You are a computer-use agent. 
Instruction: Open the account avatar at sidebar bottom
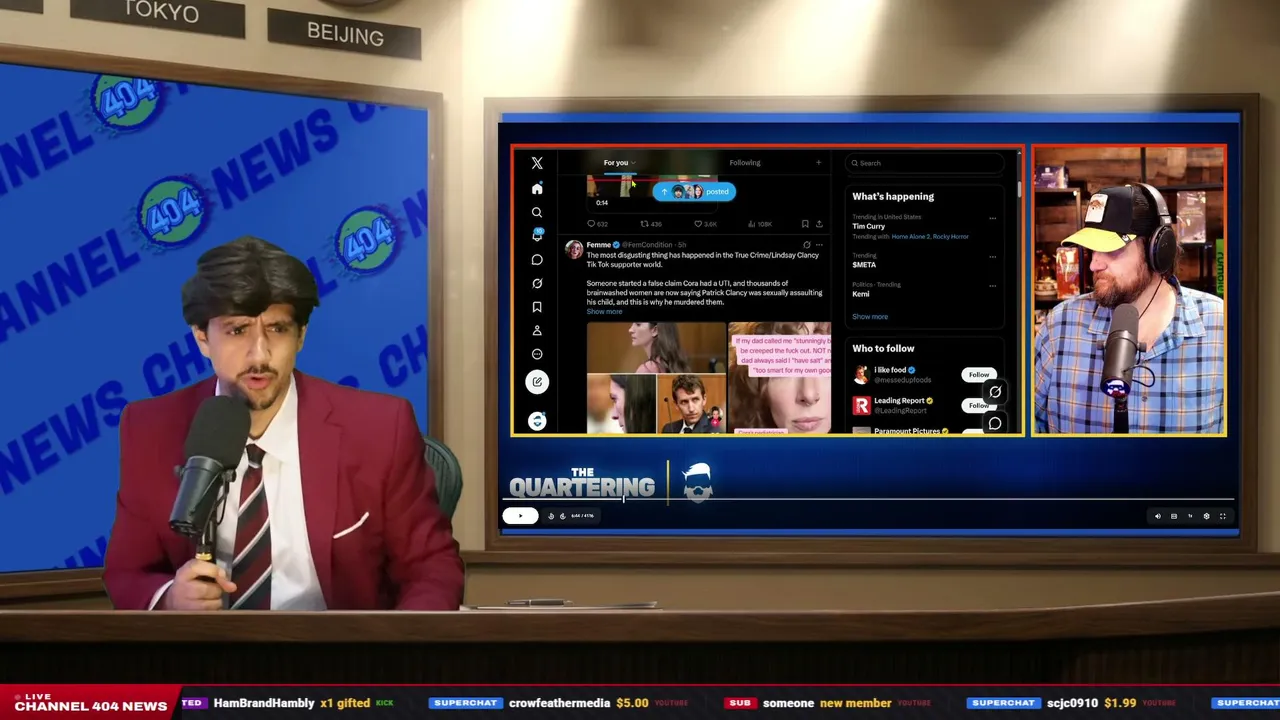537,421
